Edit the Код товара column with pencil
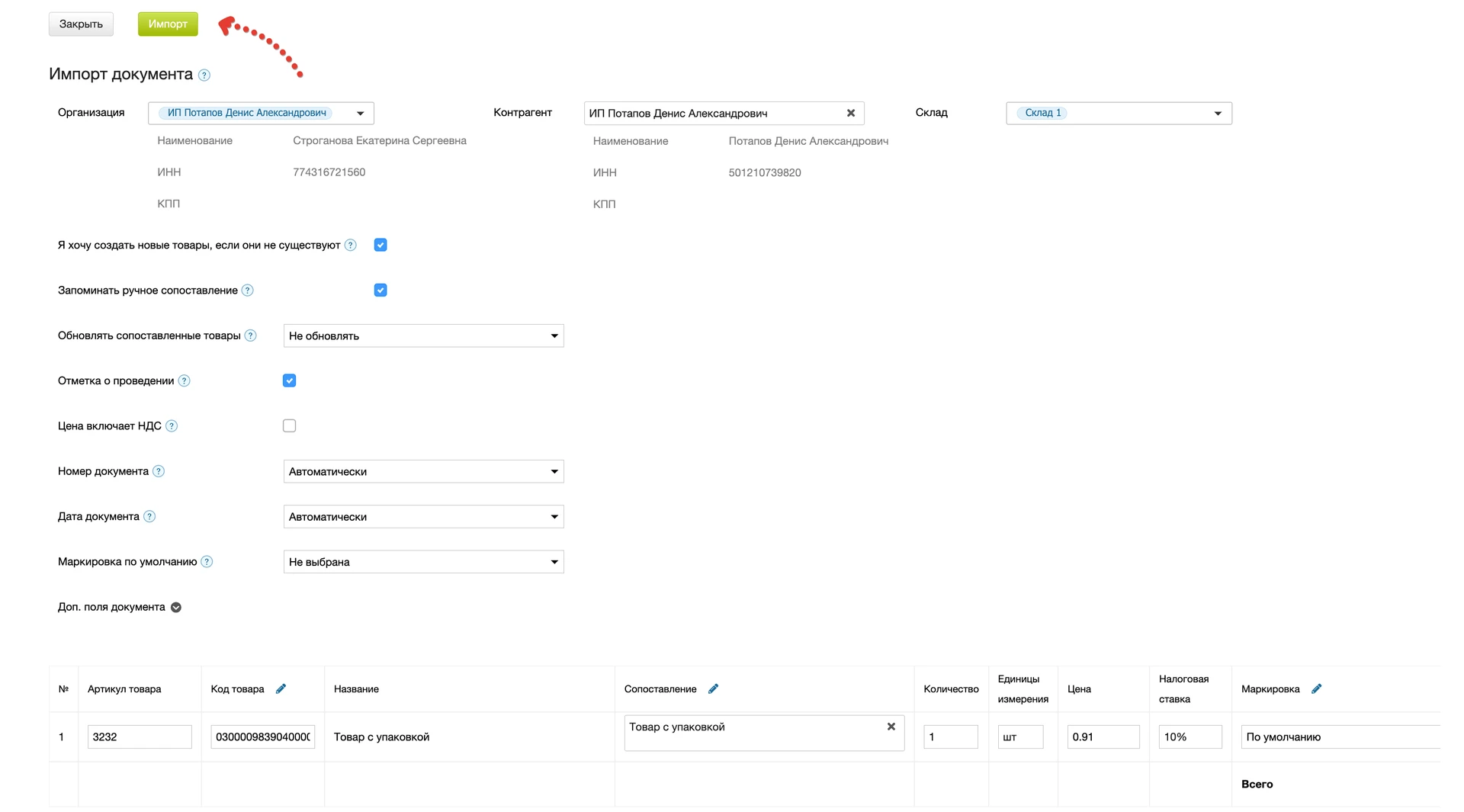Viewport: 1464px width, 812px height. click(281, 688)
